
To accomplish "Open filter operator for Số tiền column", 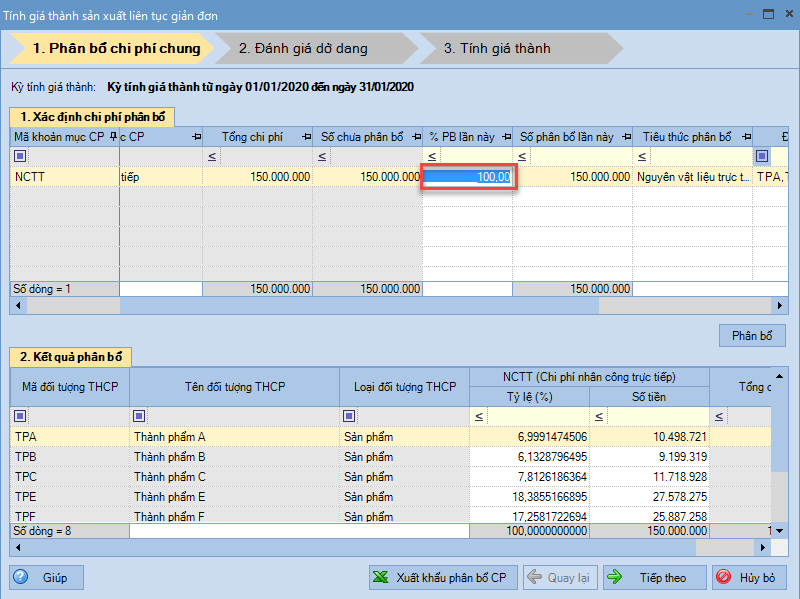I will tap(599, 417).
